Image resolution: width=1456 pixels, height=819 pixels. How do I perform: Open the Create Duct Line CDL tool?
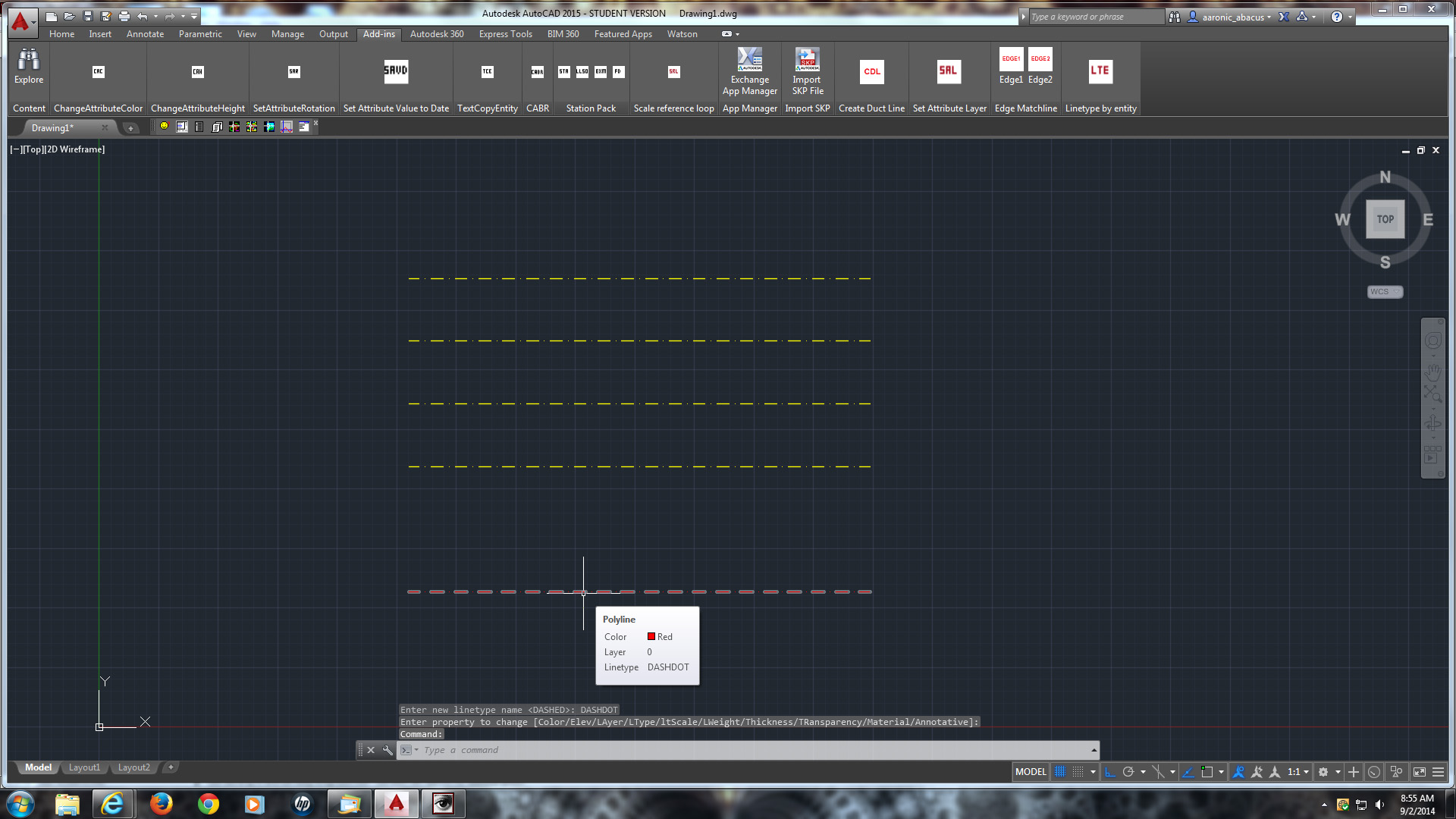(871, 72)
